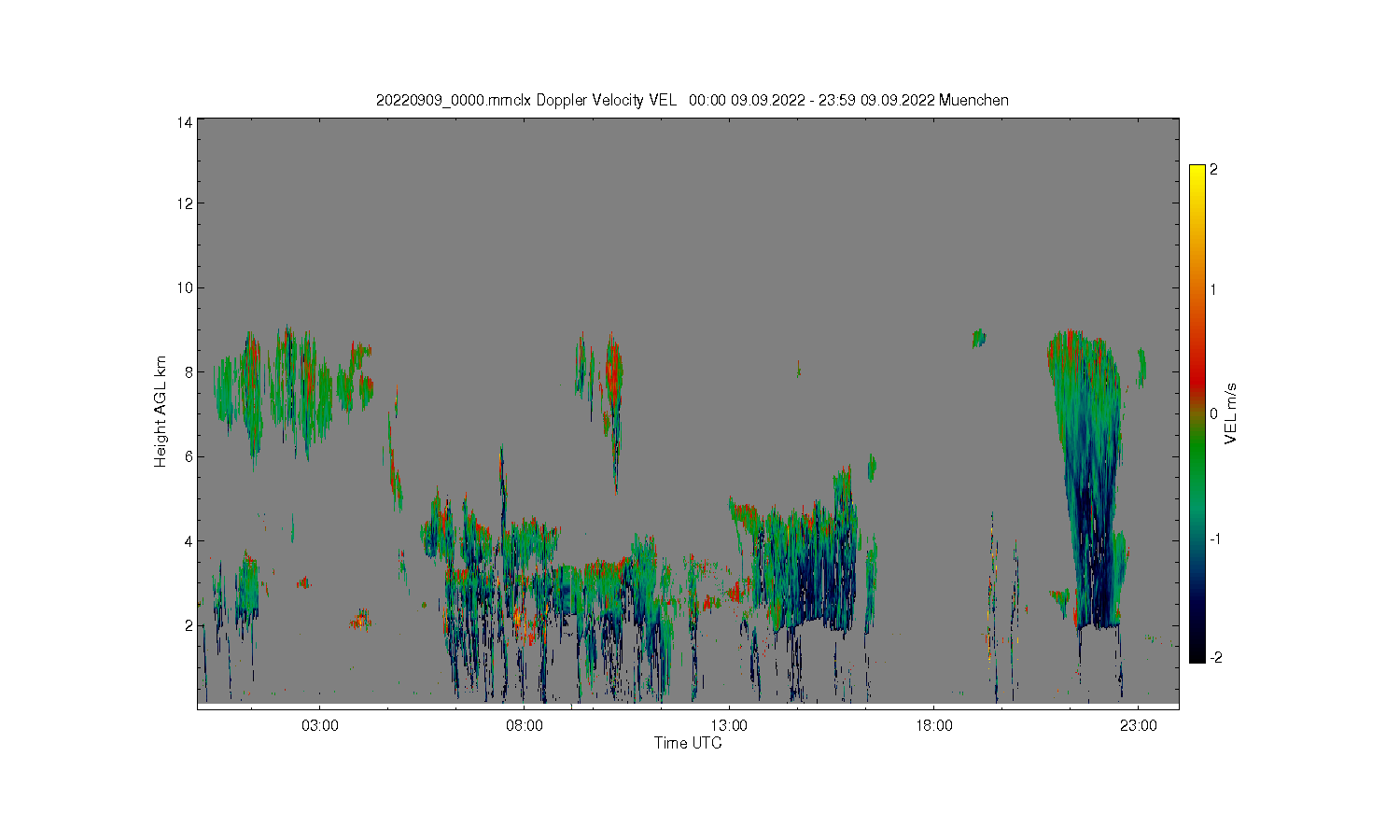The image size is (1400, 840).
Task: Click the 23:00 time tick label
Action: [x=1139, y=726]
